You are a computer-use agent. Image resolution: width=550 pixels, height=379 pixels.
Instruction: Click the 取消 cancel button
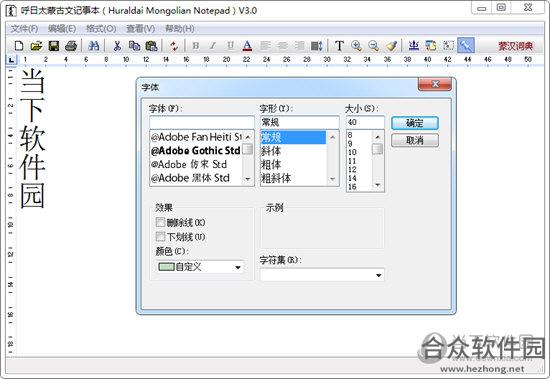coord(415,140)
